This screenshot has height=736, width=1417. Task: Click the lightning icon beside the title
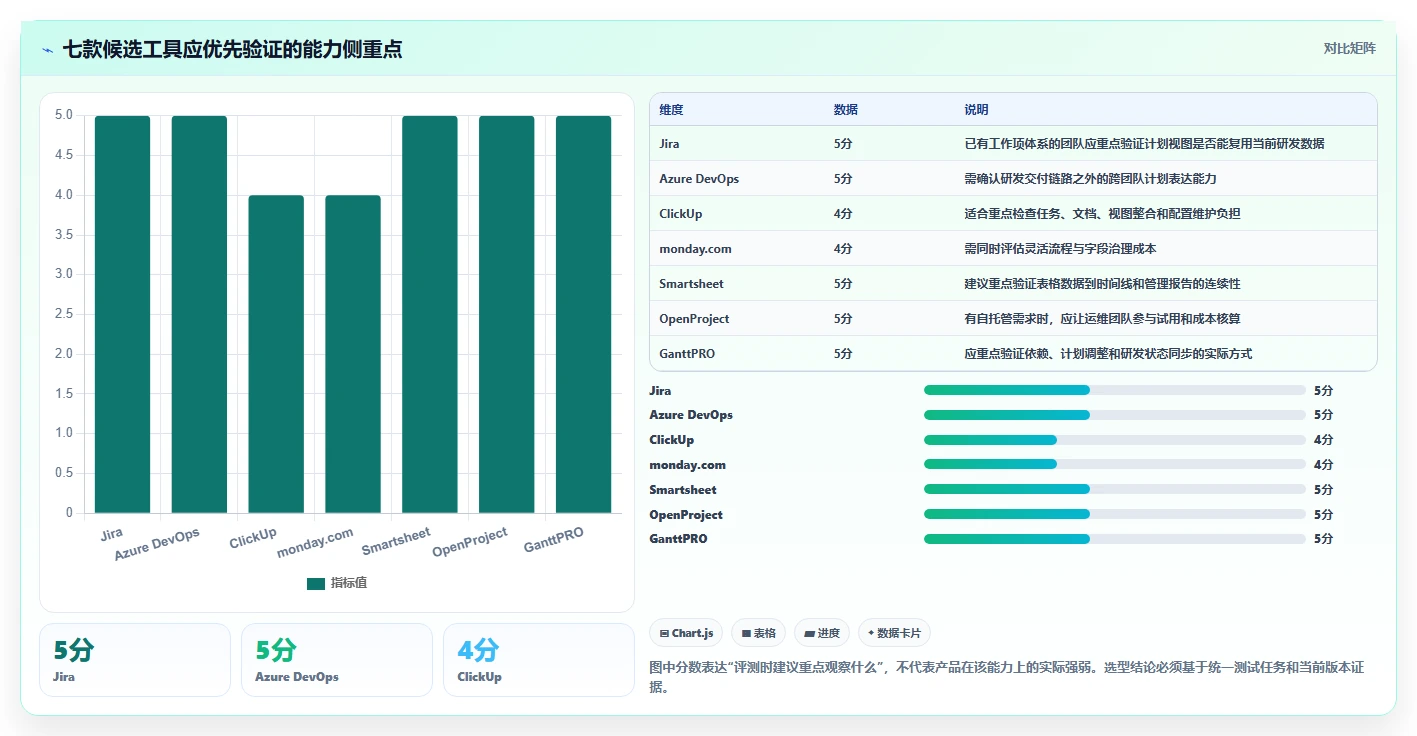pyautogui.click(x=48, y=49)
